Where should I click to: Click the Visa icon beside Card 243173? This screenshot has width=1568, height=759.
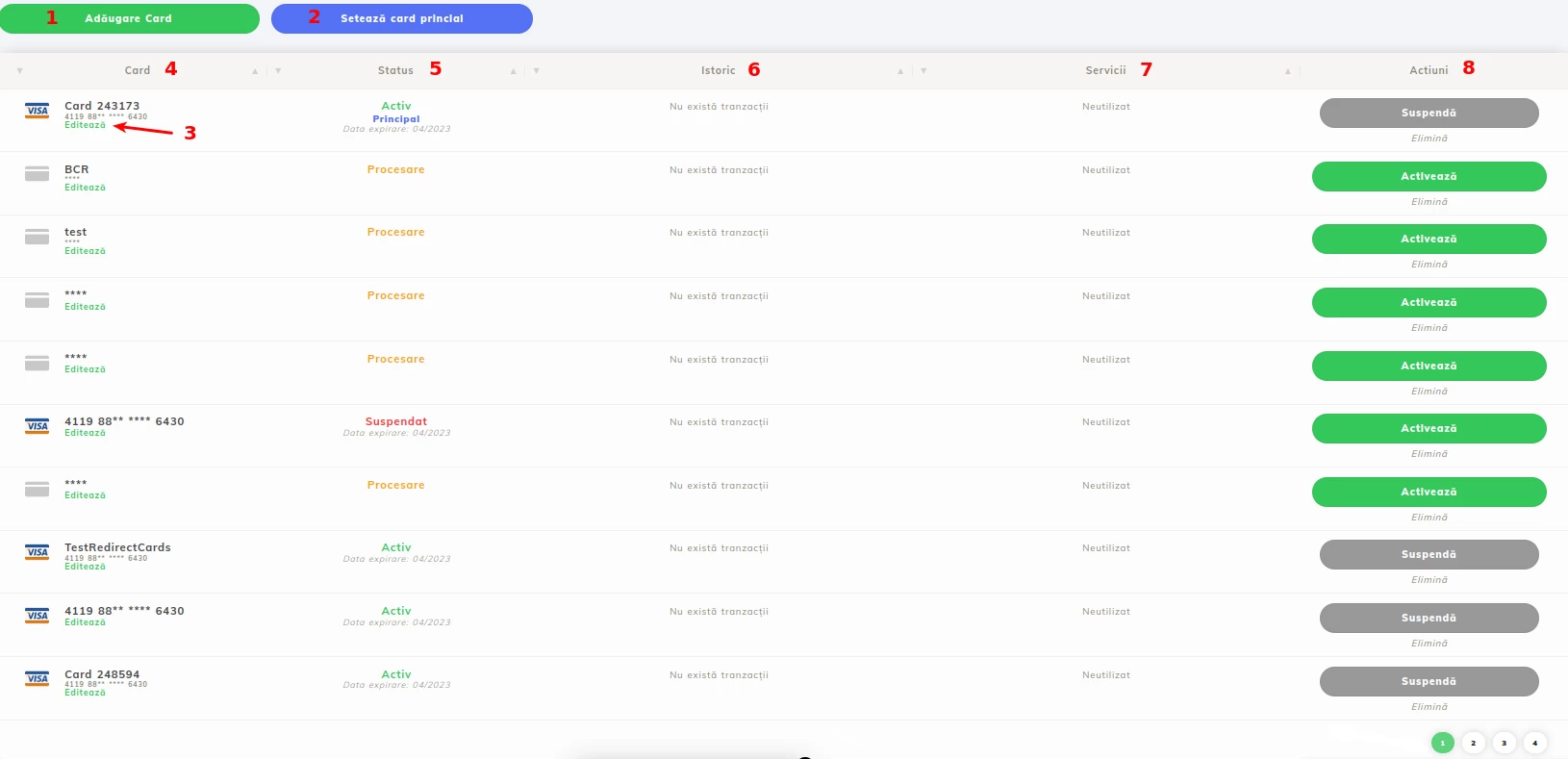click(37, 111)
